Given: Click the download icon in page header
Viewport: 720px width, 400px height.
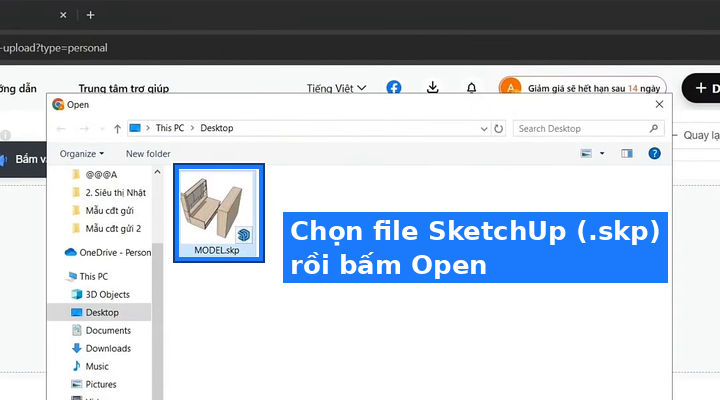Looking at the screenshot, I should coord(433,87).
